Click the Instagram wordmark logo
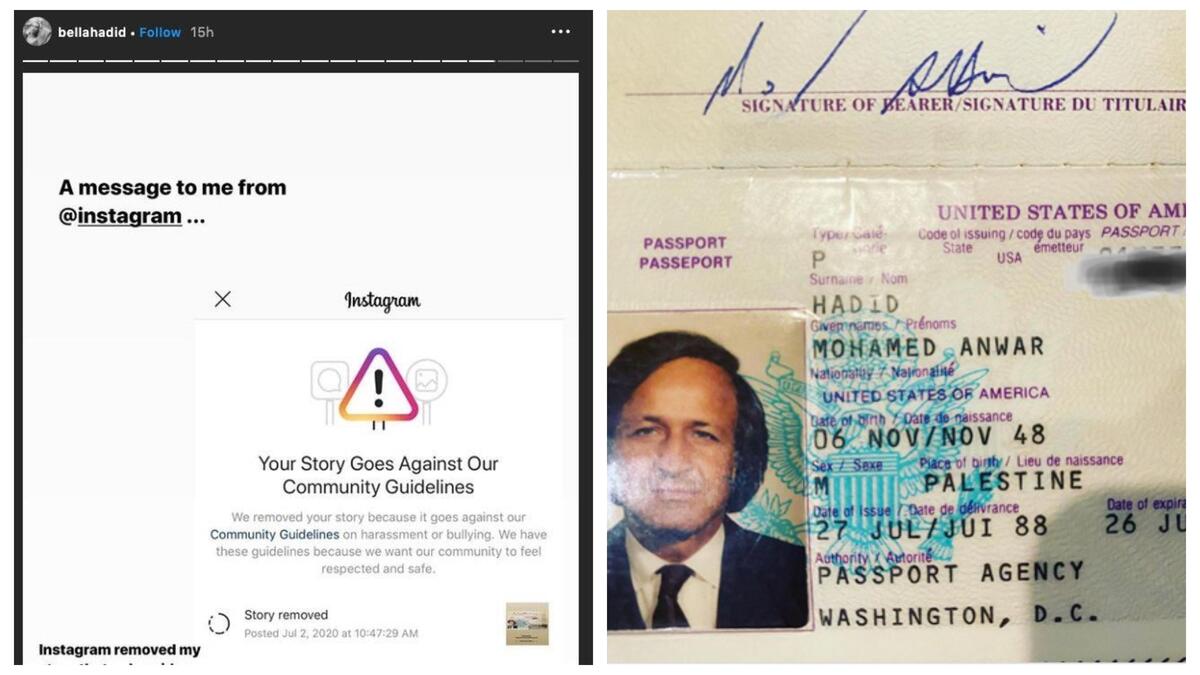 (382, 300)
